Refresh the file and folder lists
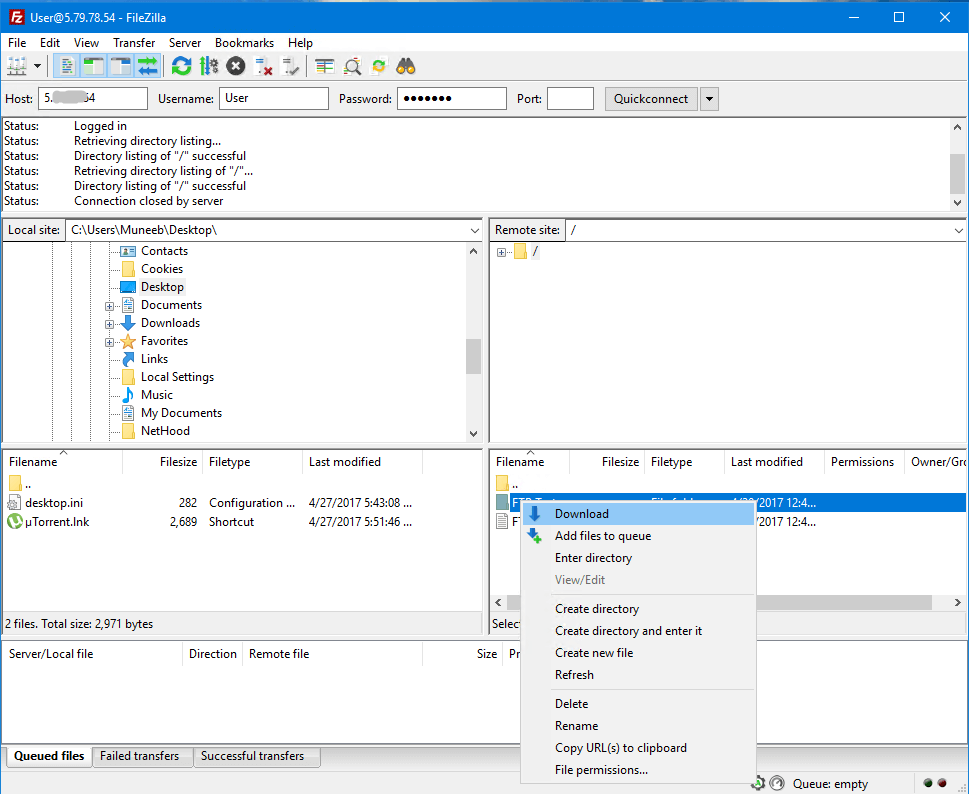 click(x=181, y=65)
